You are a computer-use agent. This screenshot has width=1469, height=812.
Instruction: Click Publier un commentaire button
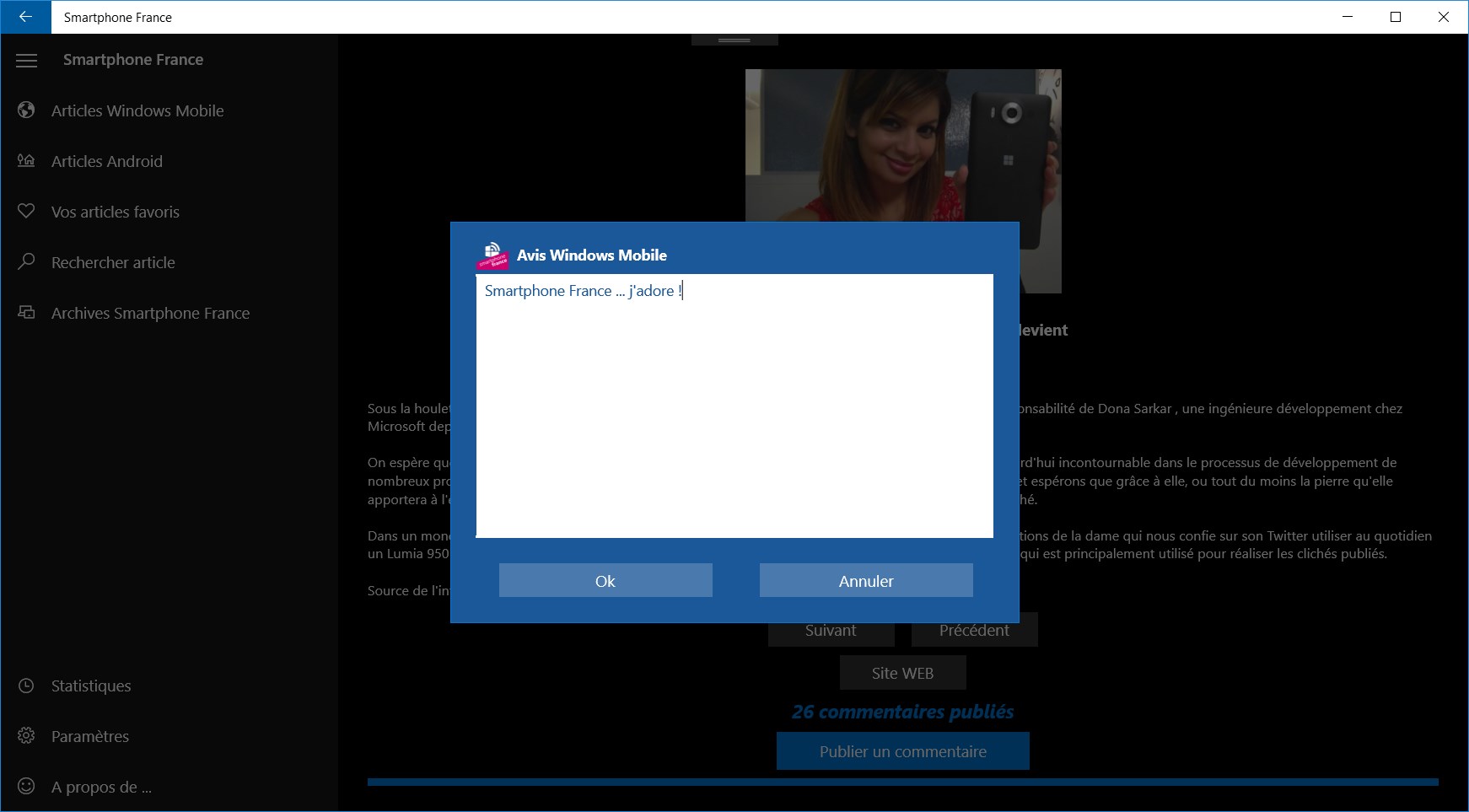coord(902,751)
